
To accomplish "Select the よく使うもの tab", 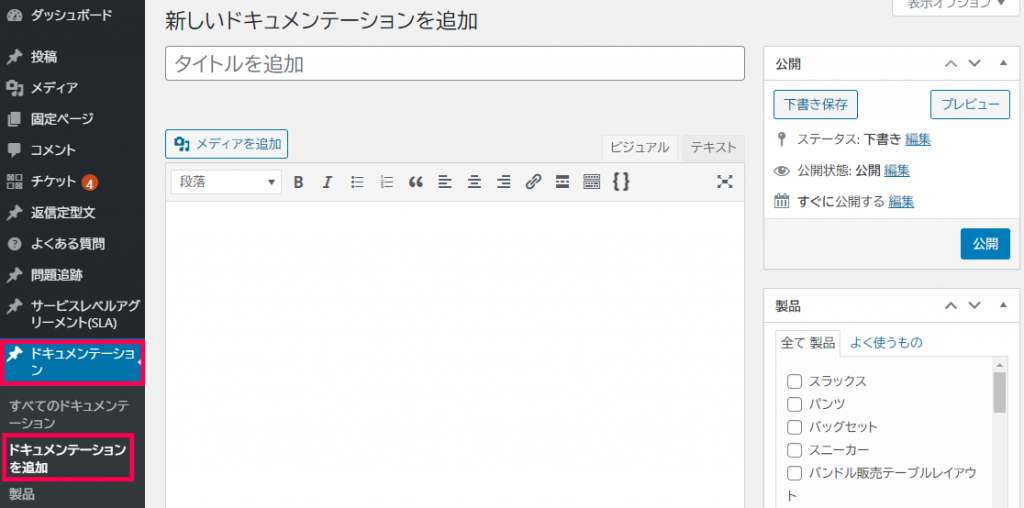I will (x=886, y=343).
